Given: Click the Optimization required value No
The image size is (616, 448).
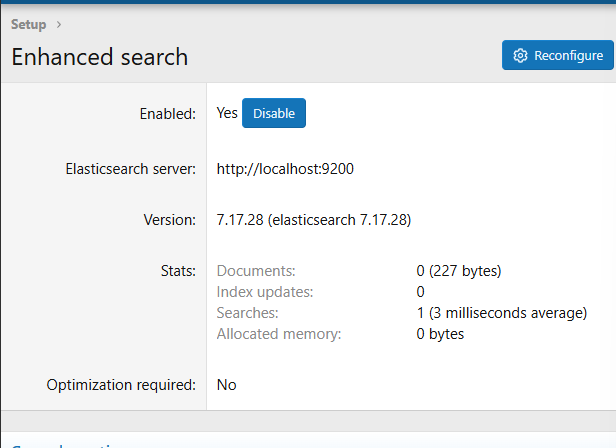Looking at the screenshot, I should (x=226, y=385).
